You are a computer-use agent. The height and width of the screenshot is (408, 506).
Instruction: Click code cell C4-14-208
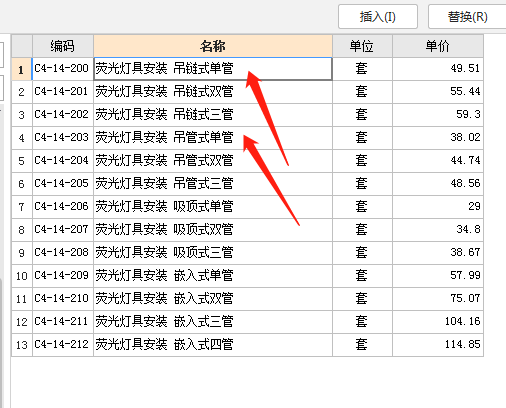point(63,253)
